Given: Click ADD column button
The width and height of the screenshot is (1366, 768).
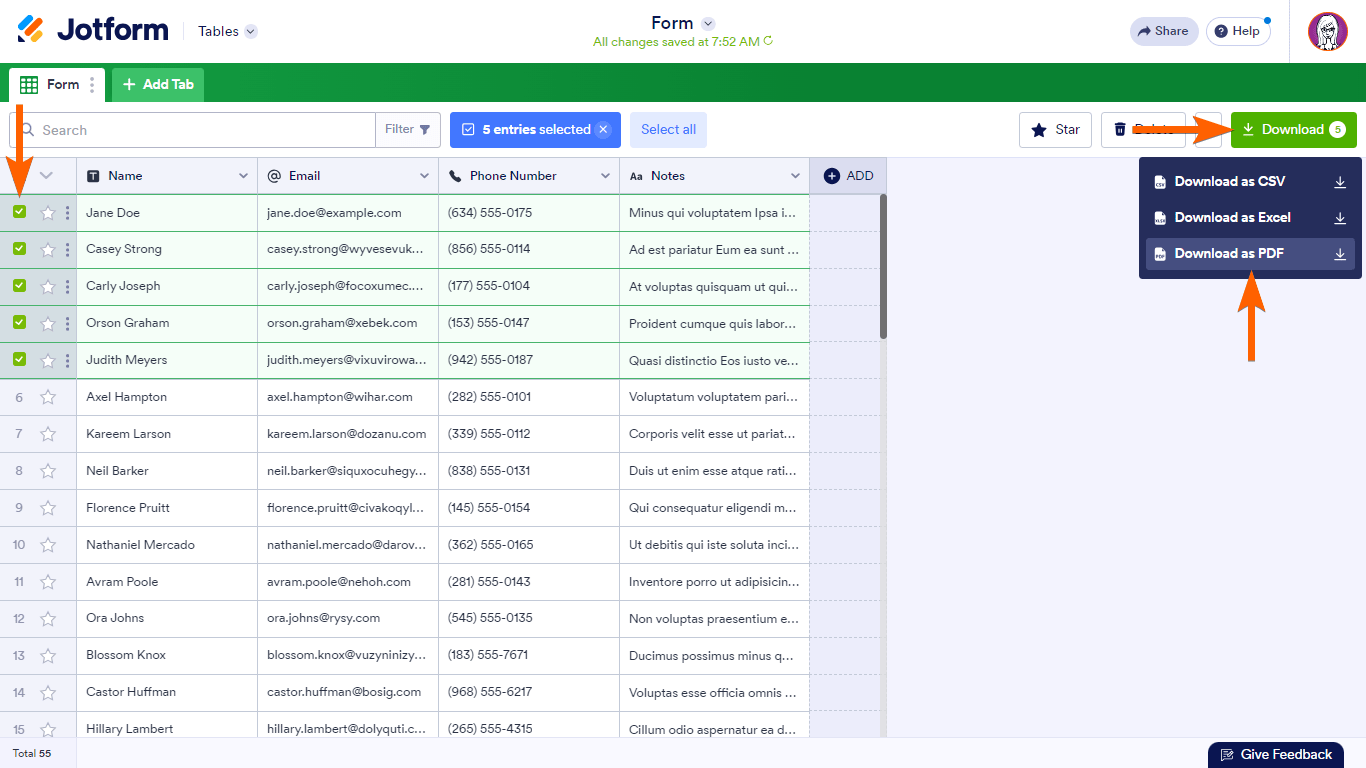Looking at the screenshot, I should click(848, 176).
